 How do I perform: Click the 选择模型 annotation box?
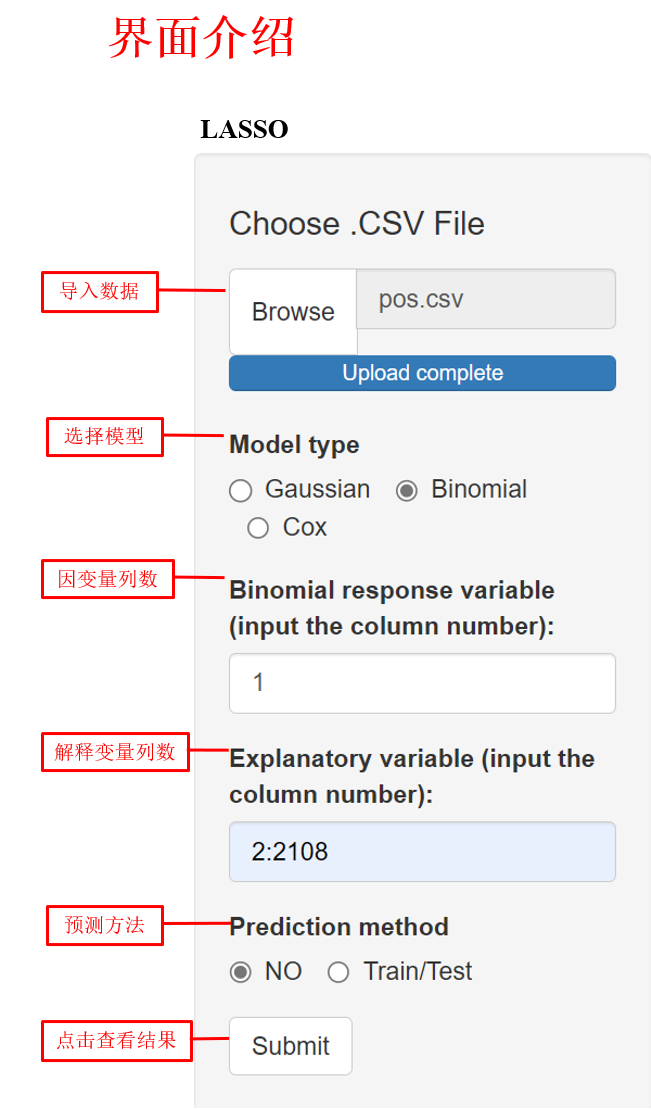click(105, 436)
